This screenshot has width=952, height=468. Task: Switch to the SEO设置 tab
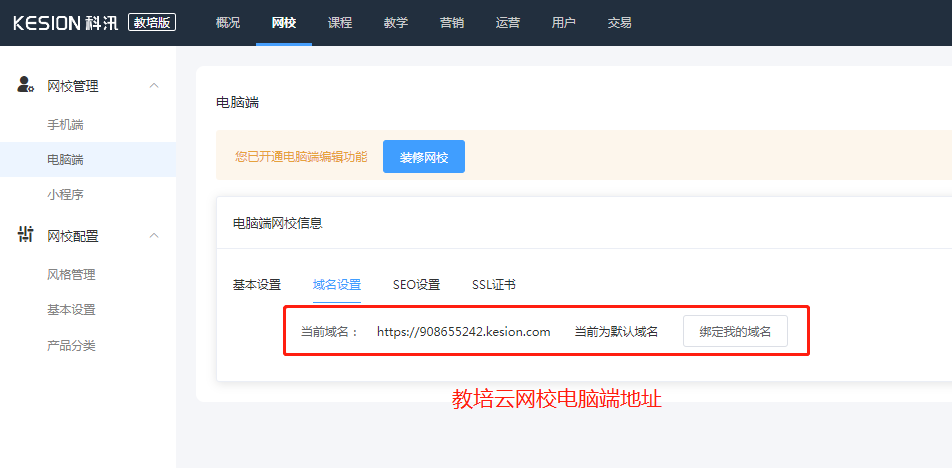416,285
